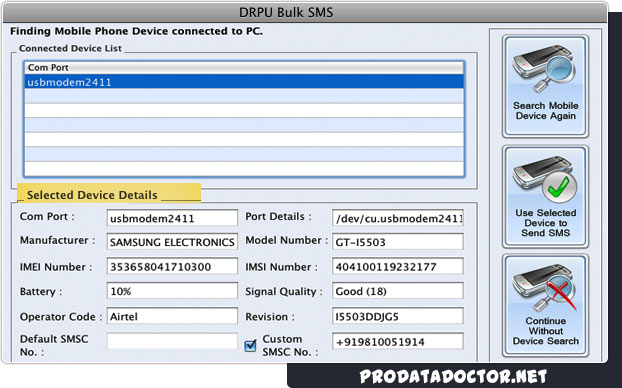Click the Manufacturer field showing SAMSUNG ELECTRONICS

pyautogui.click(x=172, y=242)
